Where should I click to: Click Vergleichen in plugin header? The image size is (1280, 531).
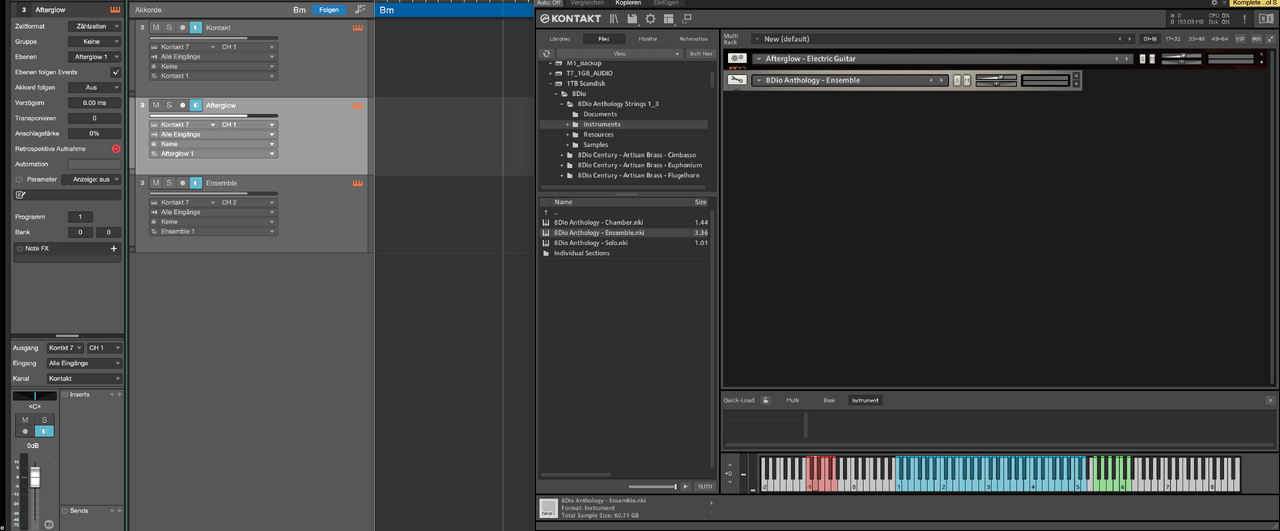point(588,3)
